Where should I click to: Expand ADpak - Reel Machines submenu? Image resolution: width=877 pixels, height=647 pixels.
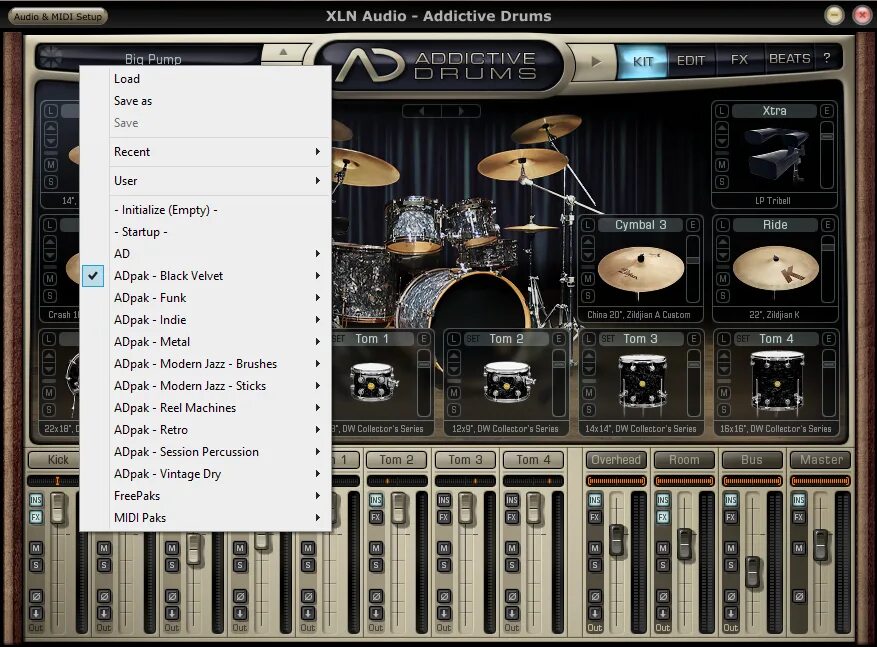point(218,408)
